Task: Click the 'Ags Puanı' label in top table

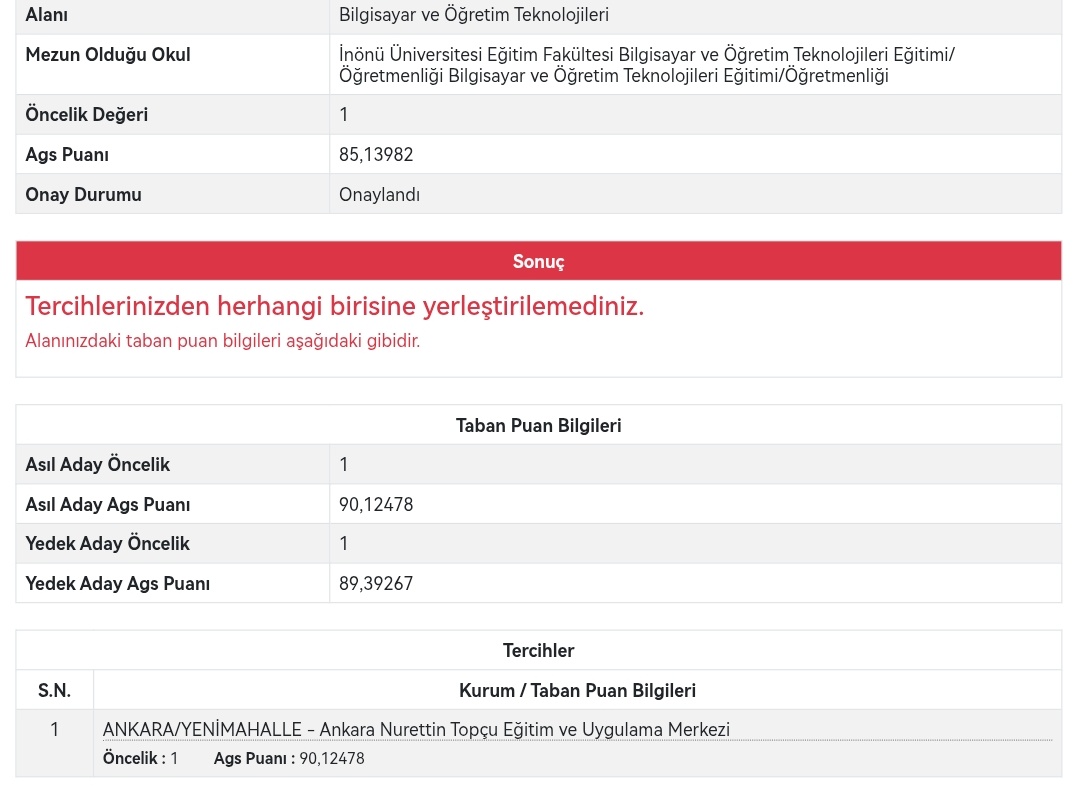Action: click(67, 154)
